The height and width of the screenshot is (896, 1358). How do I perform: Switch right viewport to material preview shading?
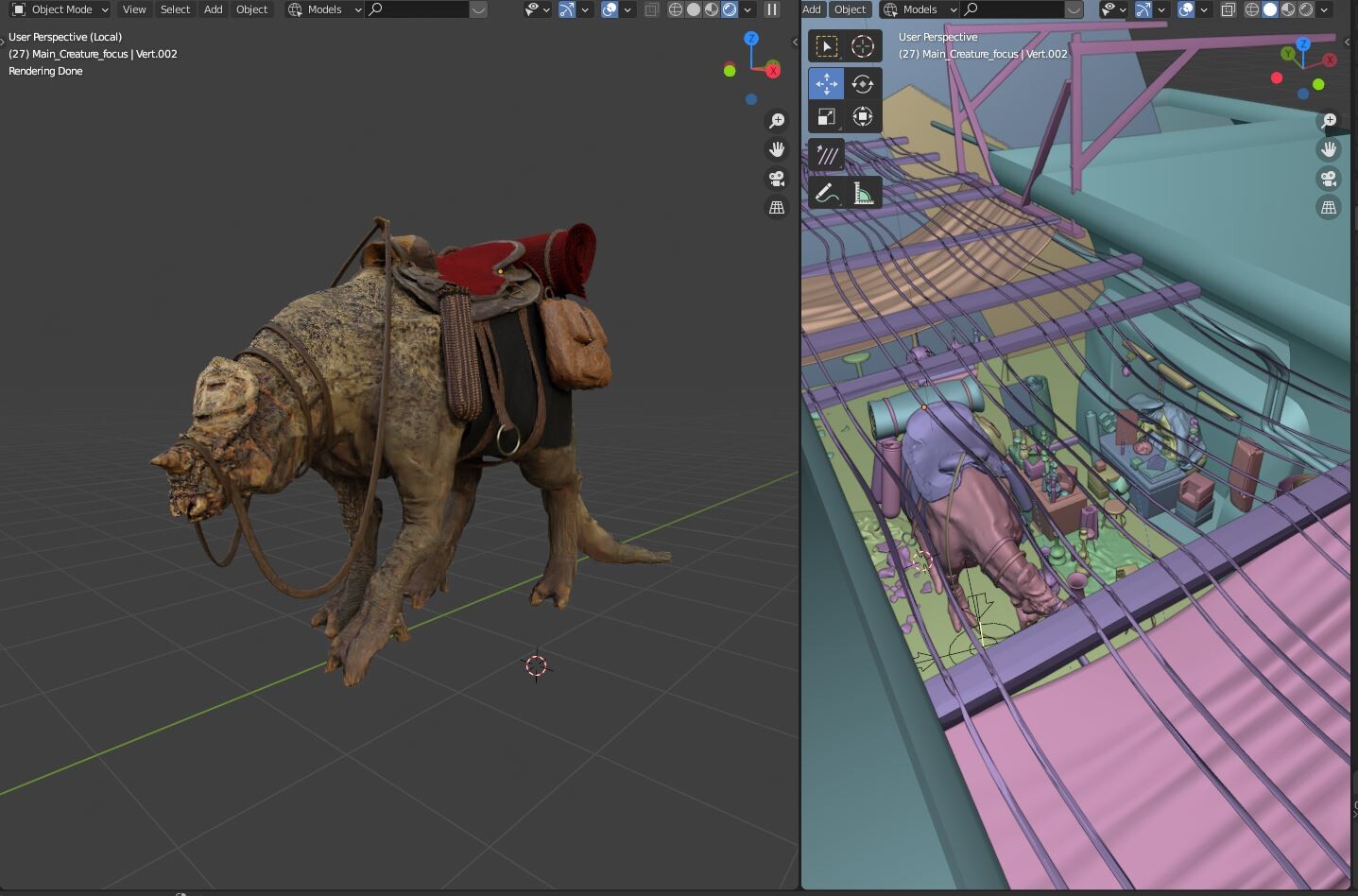pos(1288,9)
